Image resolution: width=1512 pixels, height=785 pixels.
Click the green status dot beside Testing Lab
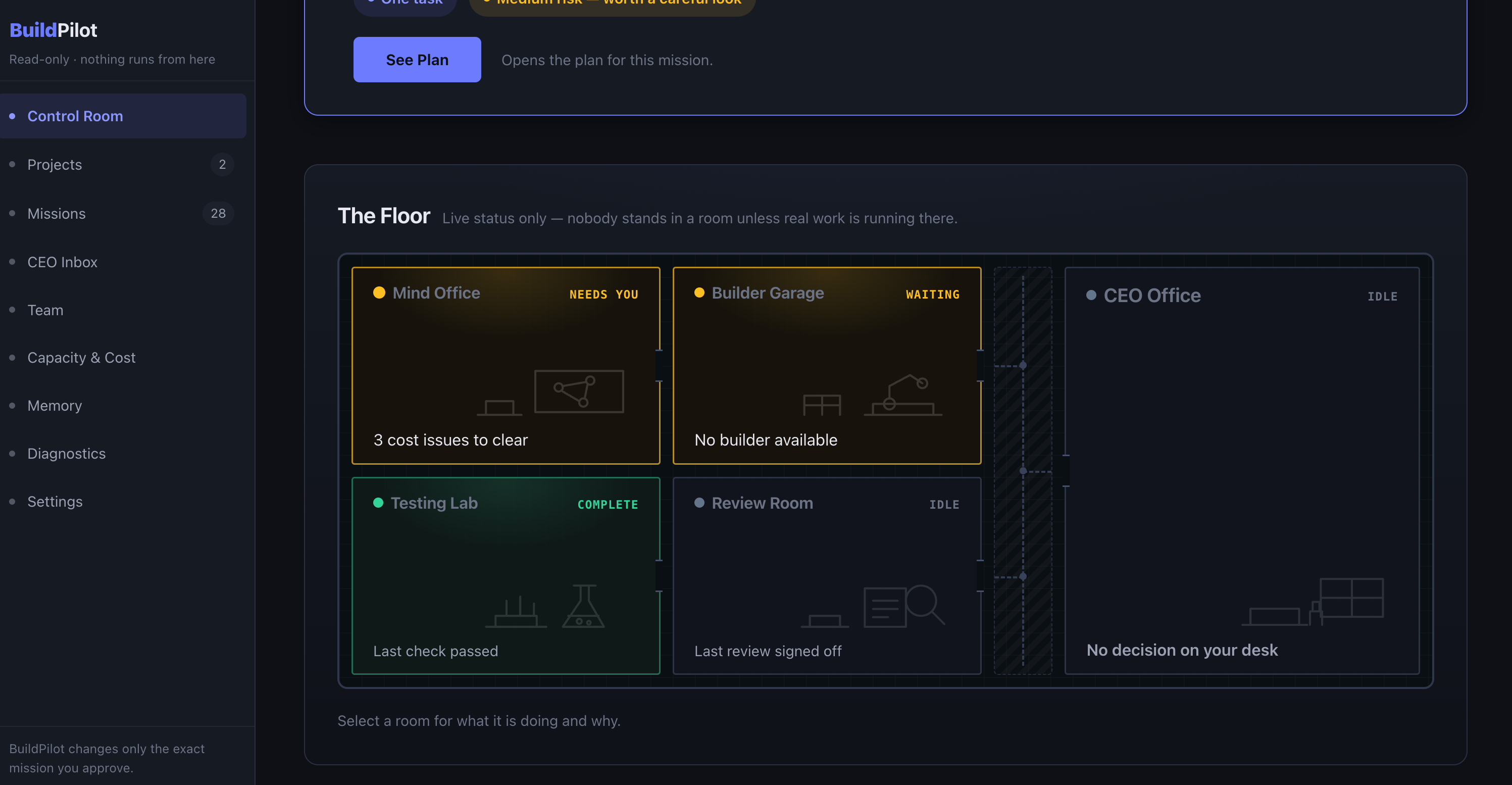click(378, 503)
